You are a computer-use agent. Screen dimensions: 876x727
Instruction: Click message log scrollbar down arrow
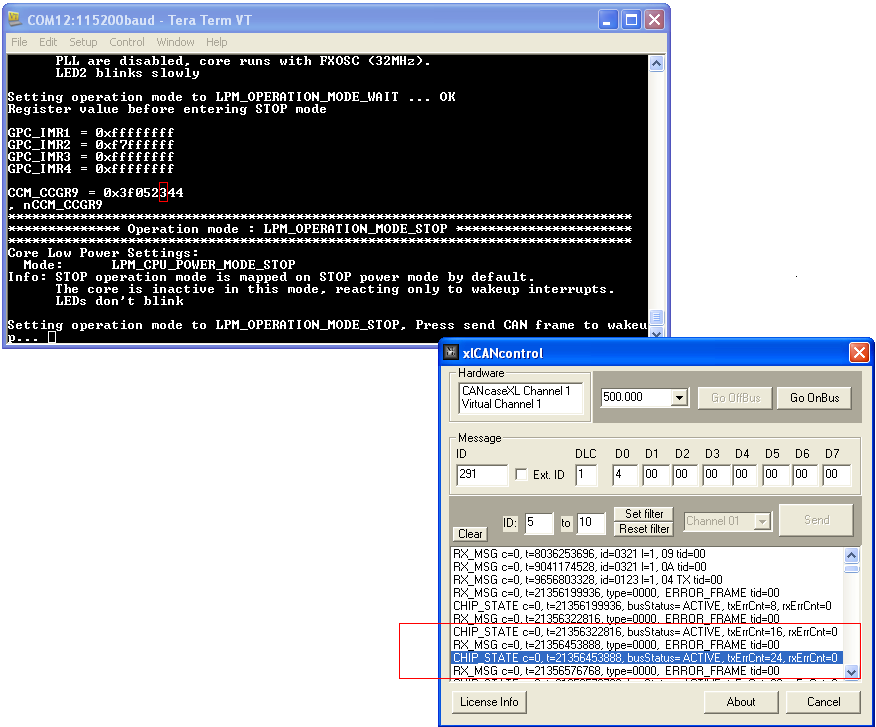point(851,672)
